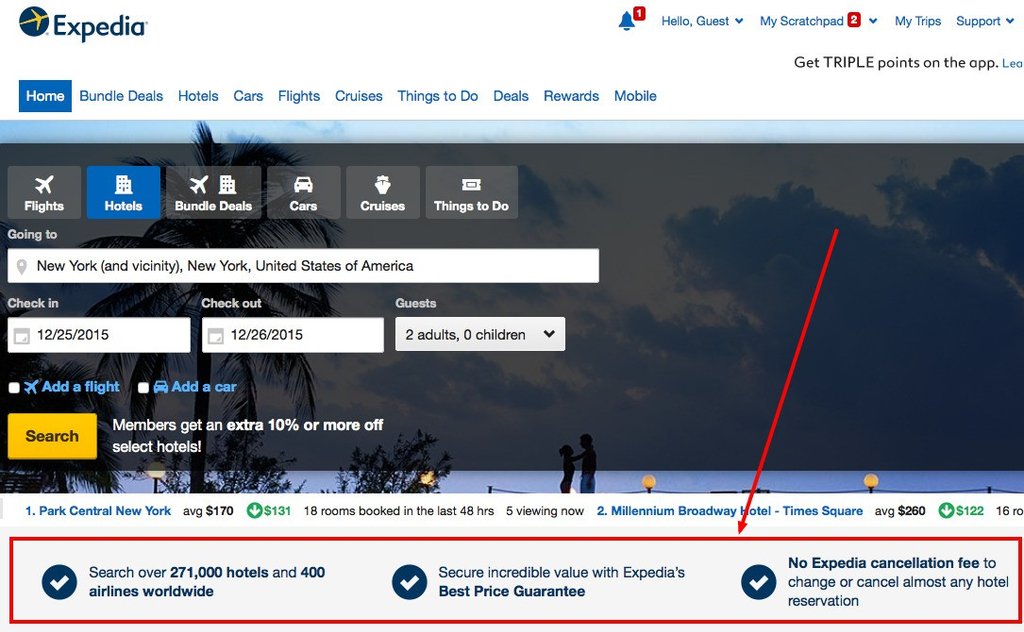The height and width of the screenshot is (632, 1024).
Task: Click the check-out date field
Action: click(292, 334)
